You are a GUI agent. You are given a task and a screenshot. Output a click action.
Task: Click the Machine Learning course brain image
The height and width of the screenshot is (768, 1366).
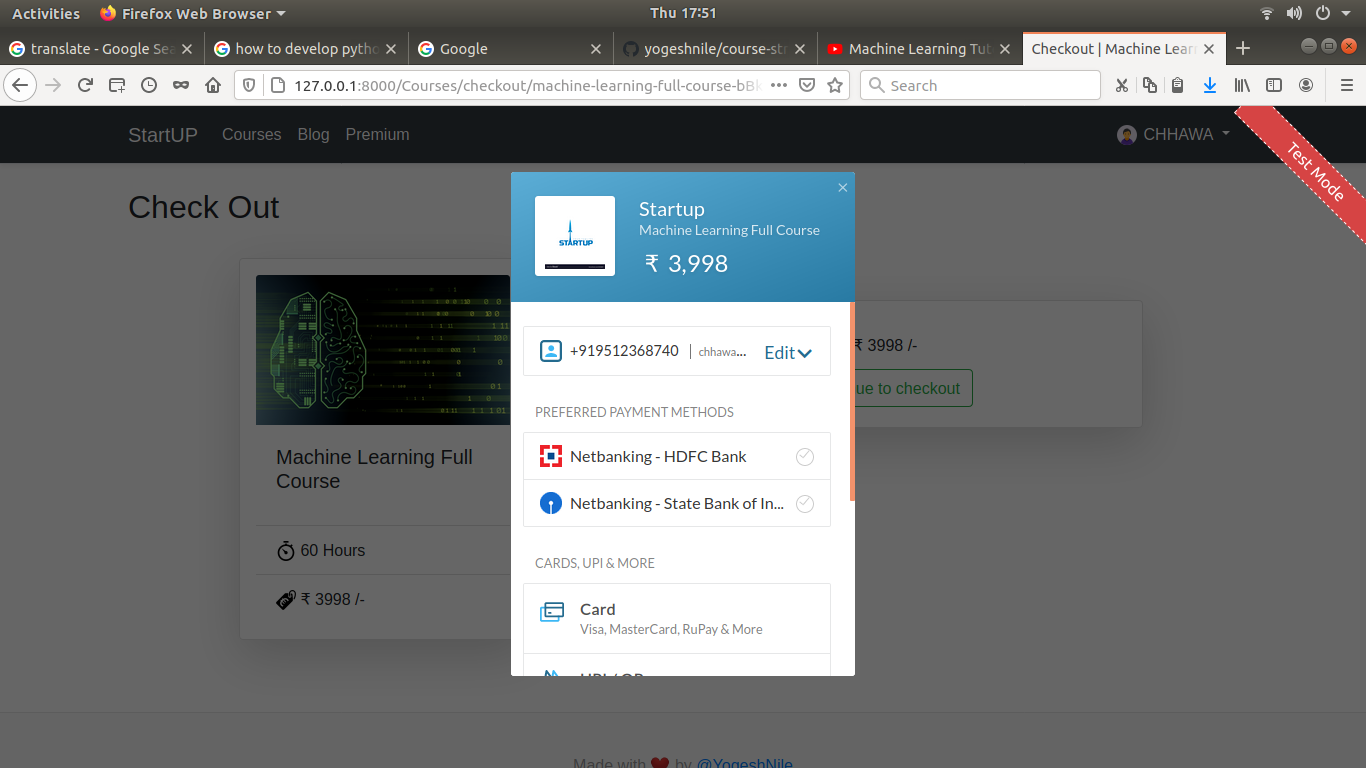click(383, 350)
